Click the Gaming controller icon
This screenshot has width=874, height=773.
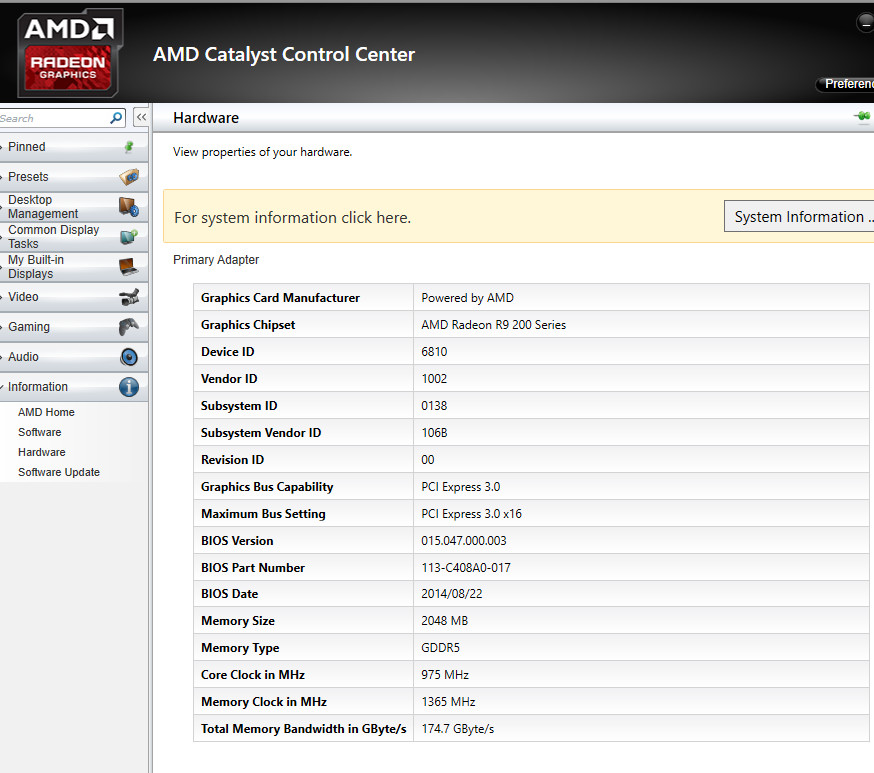coord(129,327)
